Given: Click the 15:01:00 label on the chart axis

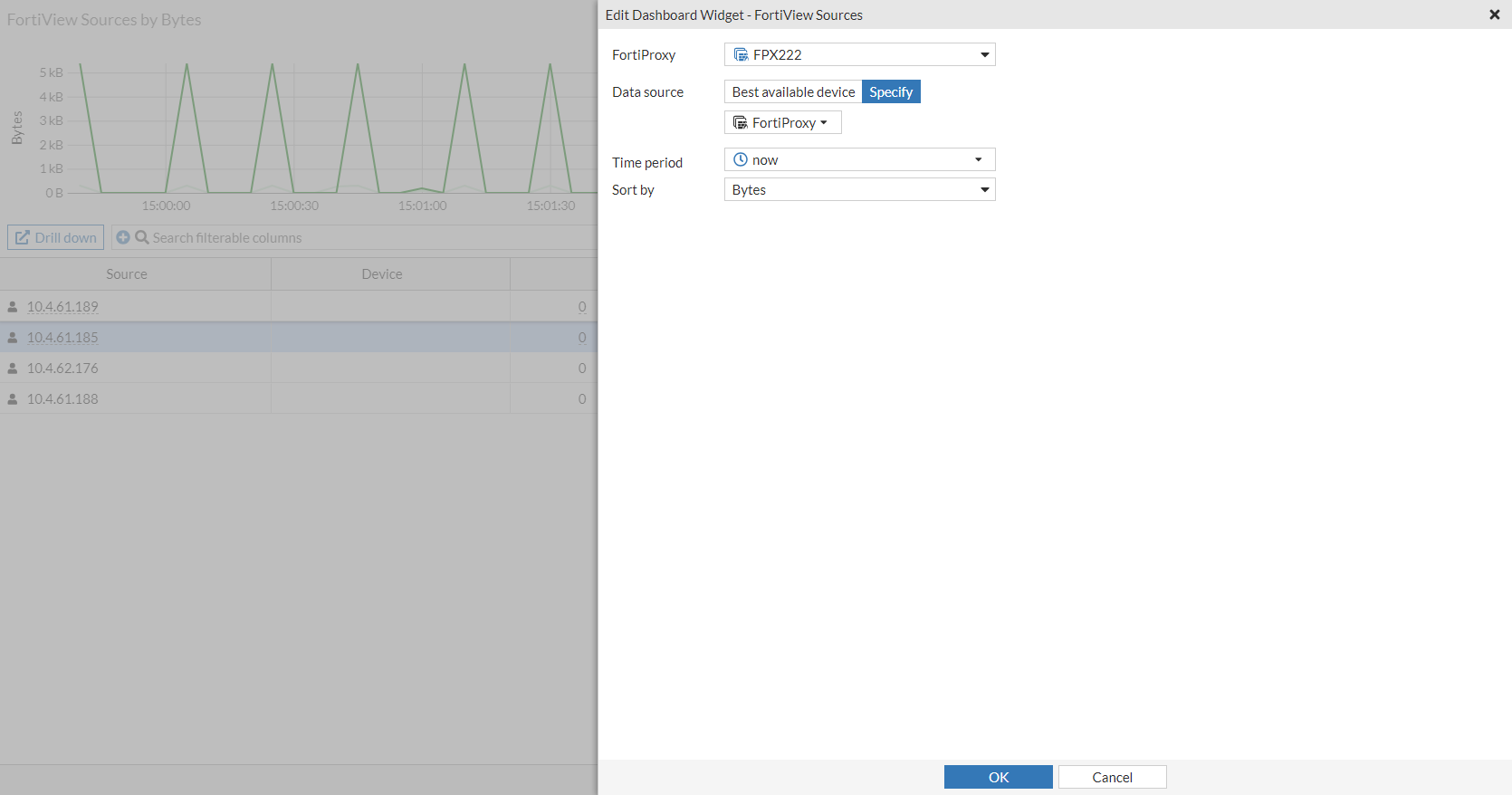Looking at the screenshot, I should (x=423, y=206).
